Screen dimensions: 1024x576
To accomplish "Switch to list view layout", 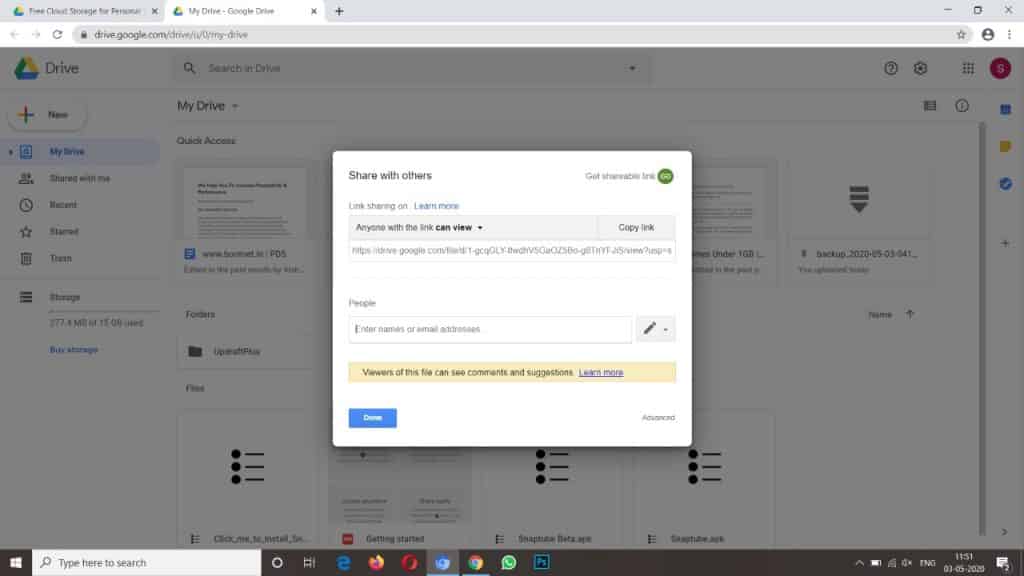I will (928, 105).
